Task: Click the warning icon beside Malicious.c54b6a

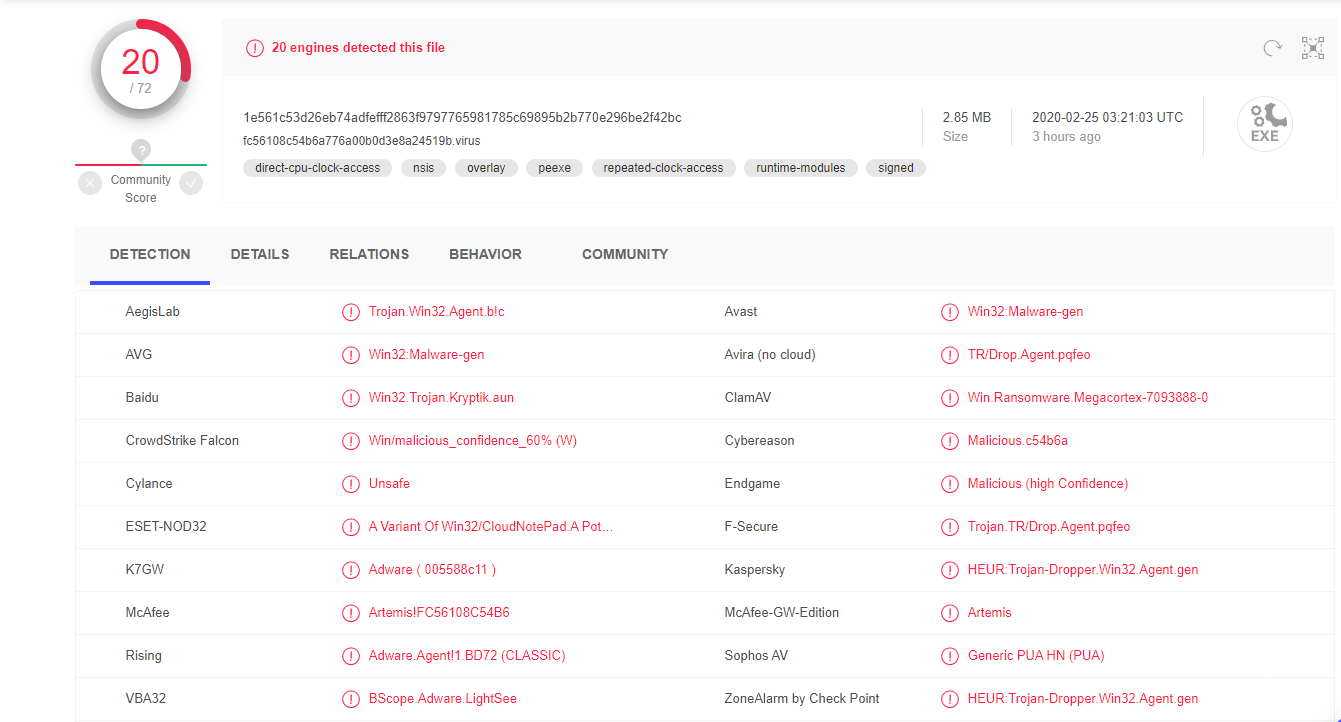Action: (x=950, y=441)
